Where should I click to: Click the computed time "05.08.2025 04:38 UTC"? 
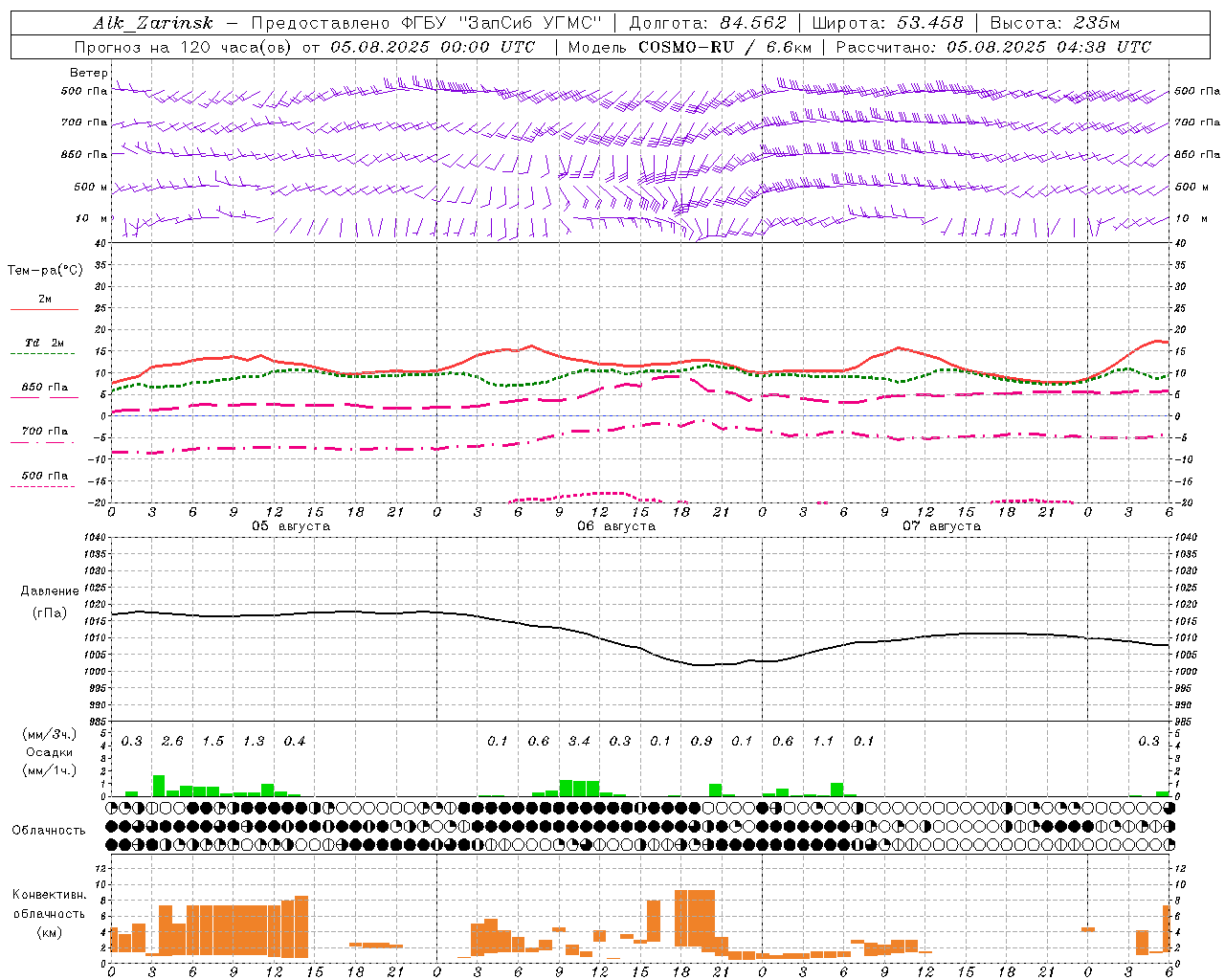[1049, 47]
